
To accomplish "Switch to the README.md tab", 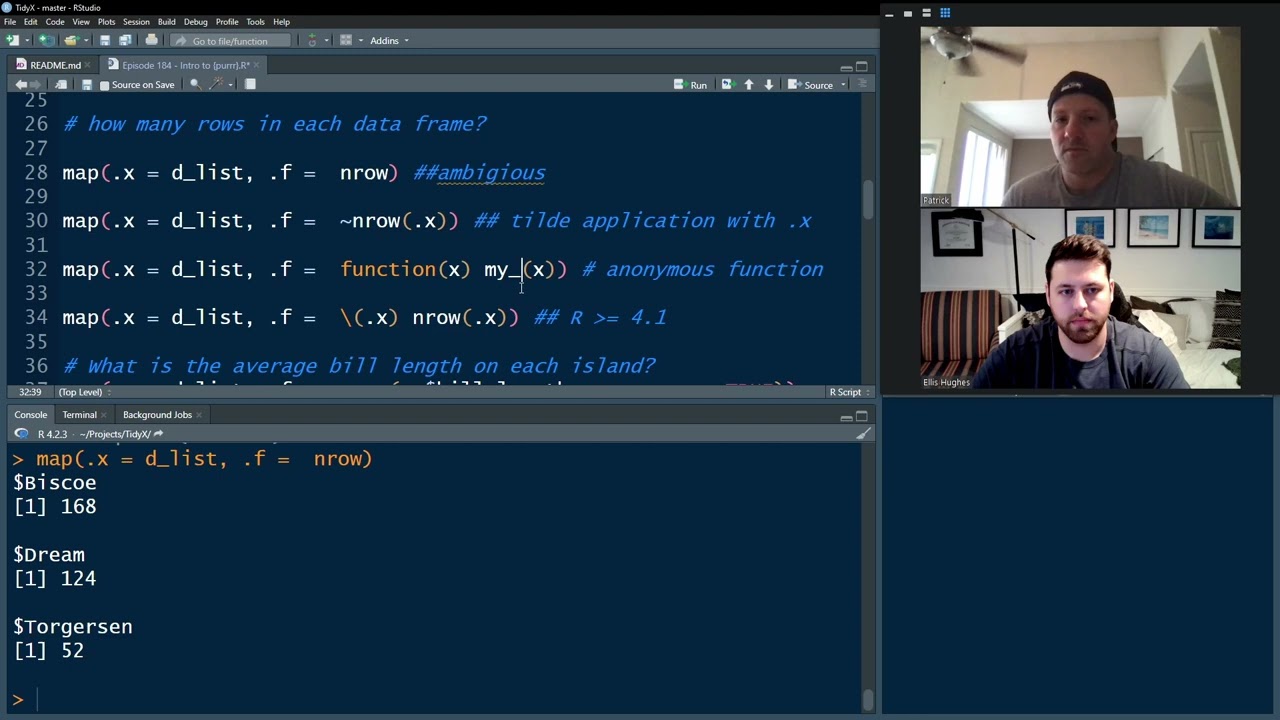I will (x=55, y=65).
